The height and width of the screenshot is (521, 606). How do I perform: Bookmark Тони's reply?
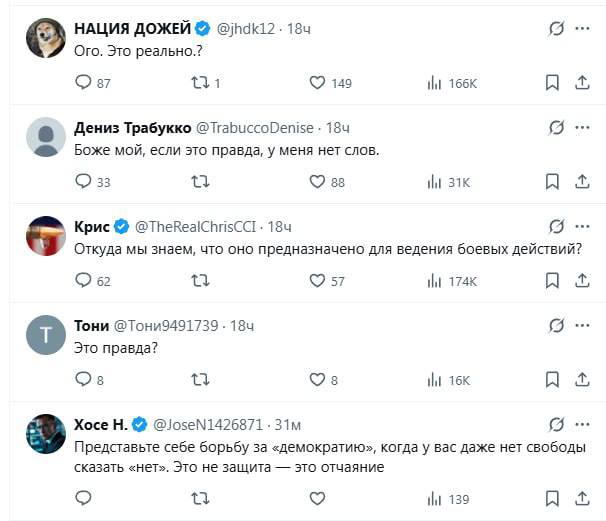pos(552,380)
